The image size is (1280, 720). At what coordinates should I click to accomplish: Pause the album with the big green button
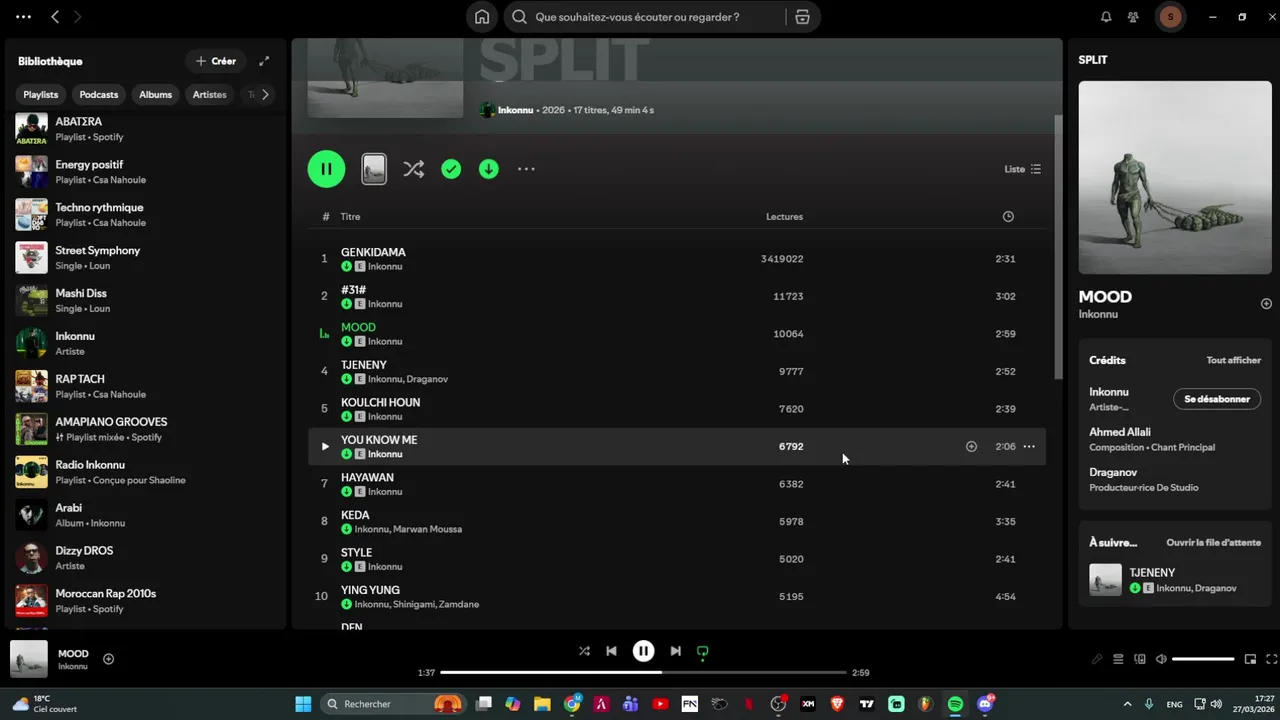pos(326,169)
